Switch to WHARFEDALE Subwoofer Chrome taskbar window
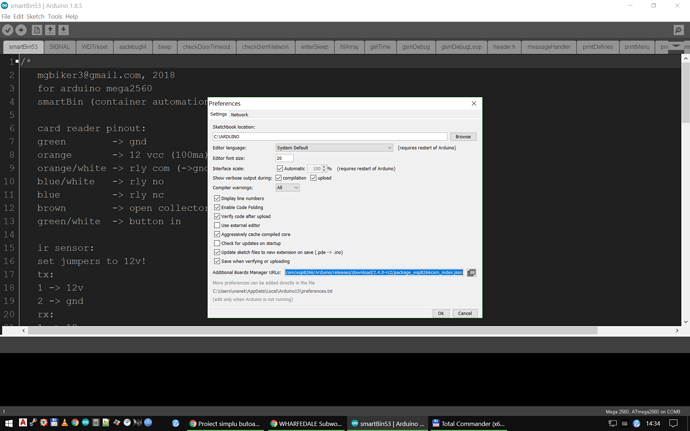 pyautogui.click(x=306, y=424)
